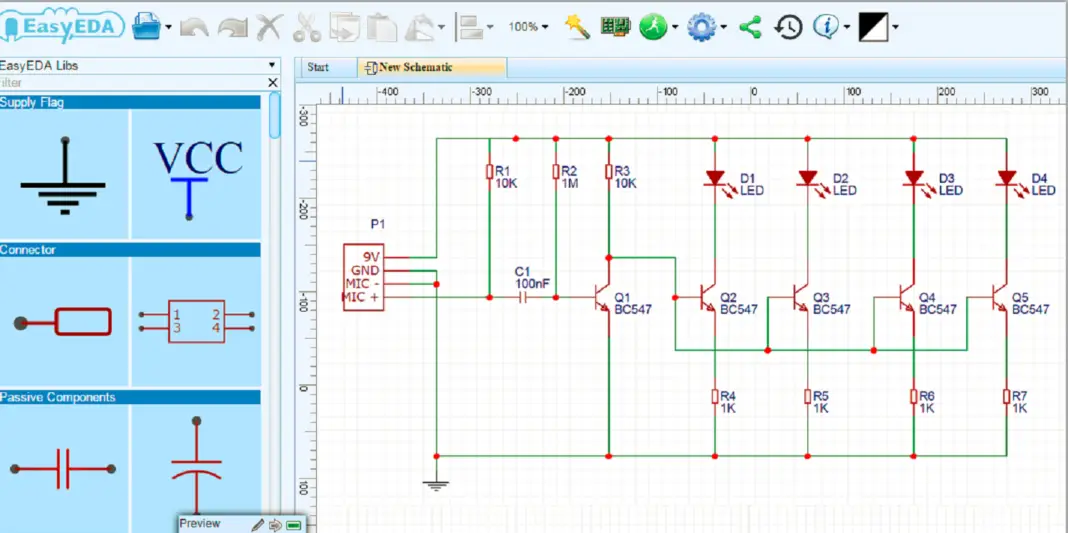Open the History clock icon
Viewport: 1068px width, 533px height.
pos(789,27)
